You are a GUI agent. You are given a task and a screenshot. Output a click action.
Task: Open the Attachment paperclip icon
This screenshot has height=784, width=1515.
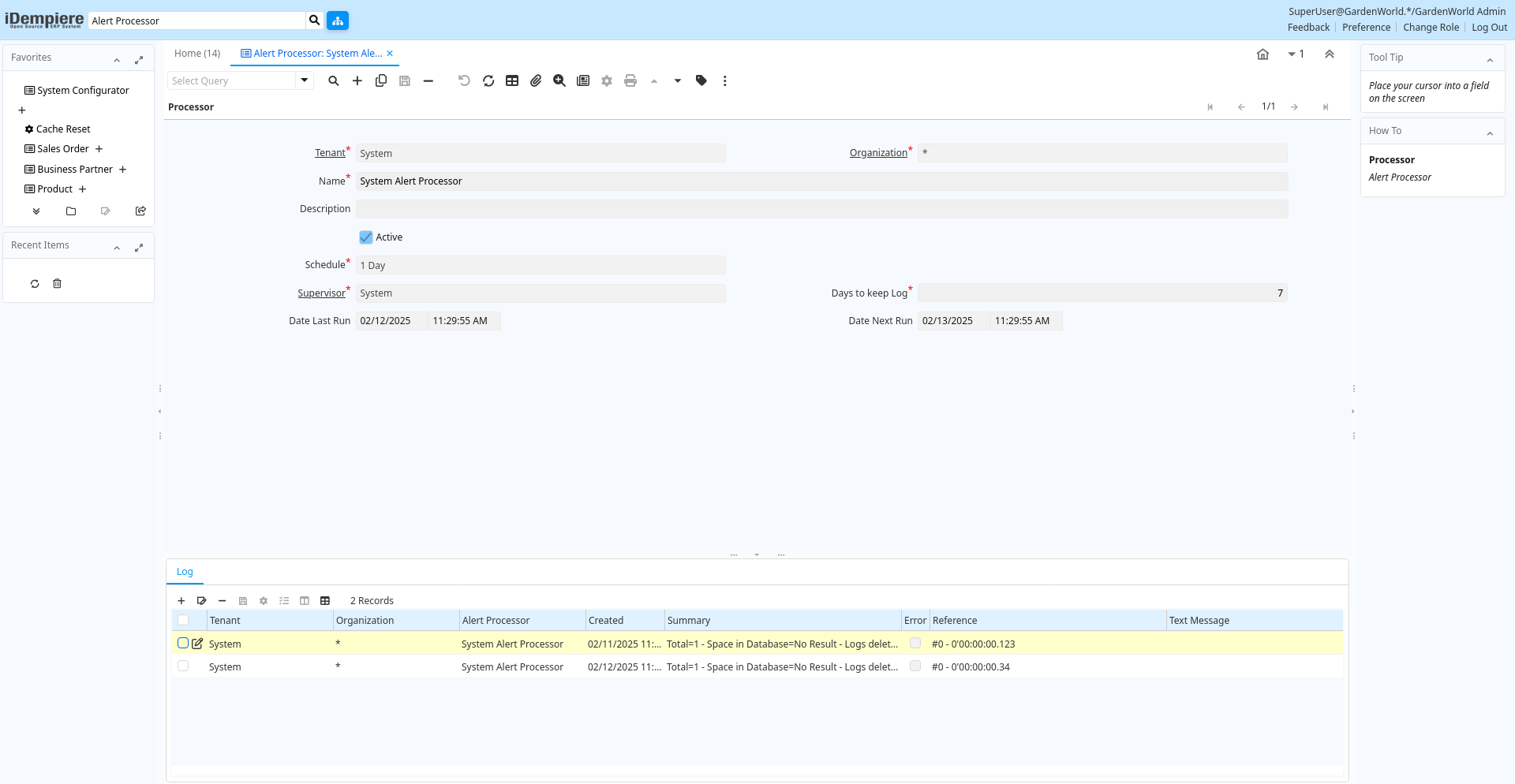536,80
